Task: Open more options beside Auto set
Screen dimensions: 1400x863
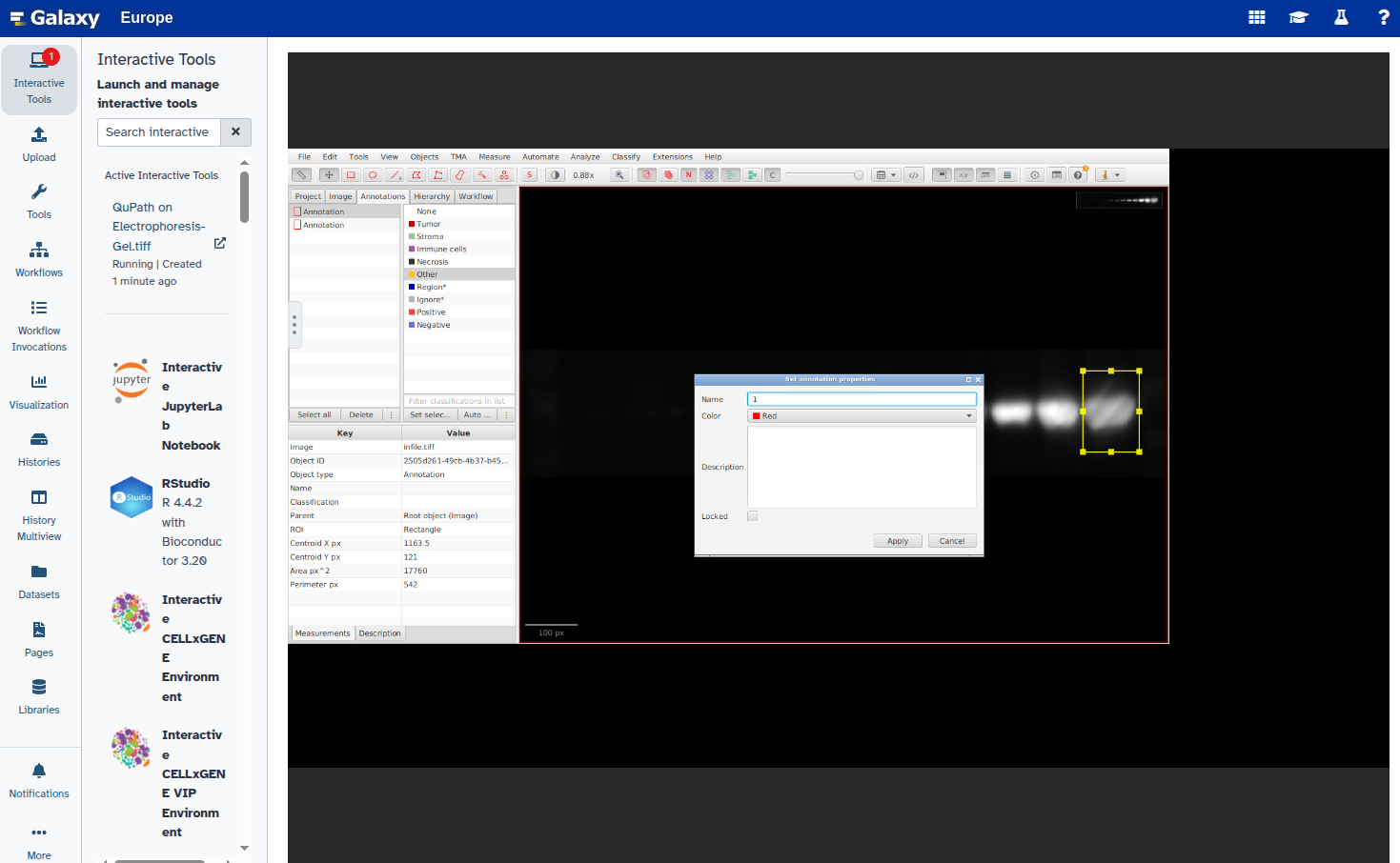Action: [x=507, y=415]
